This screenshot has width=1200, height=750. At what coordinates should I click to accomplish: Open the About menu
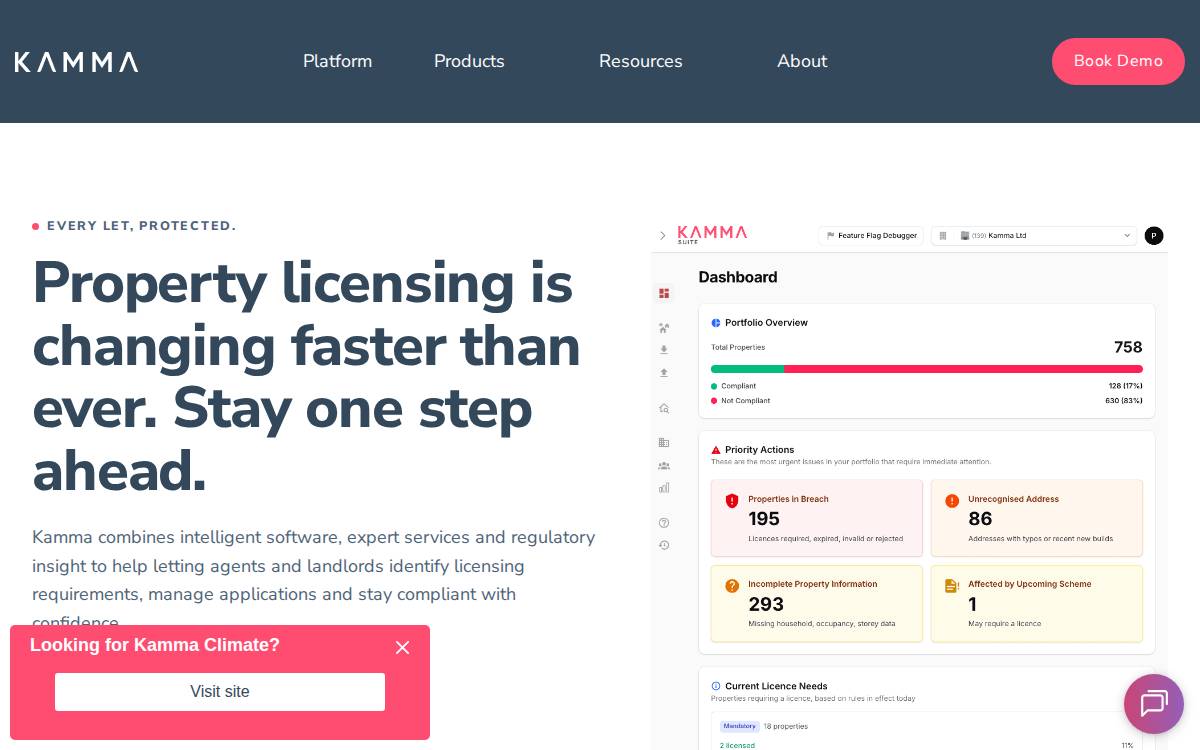[802, 61]
